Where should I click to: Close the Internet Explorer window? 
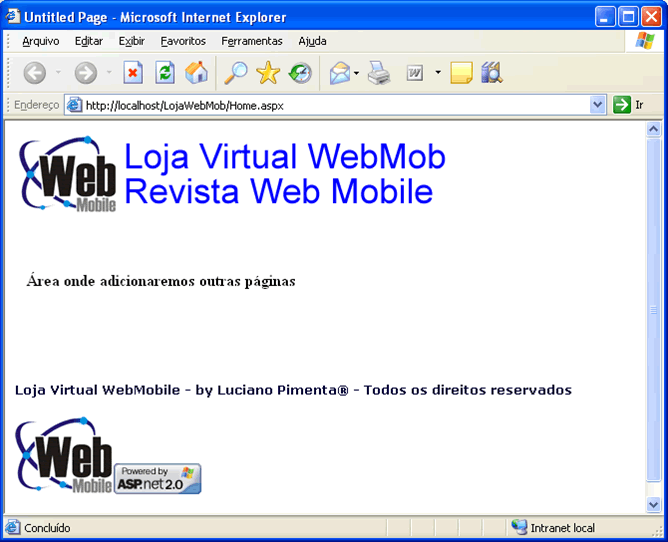pos(651,17)
